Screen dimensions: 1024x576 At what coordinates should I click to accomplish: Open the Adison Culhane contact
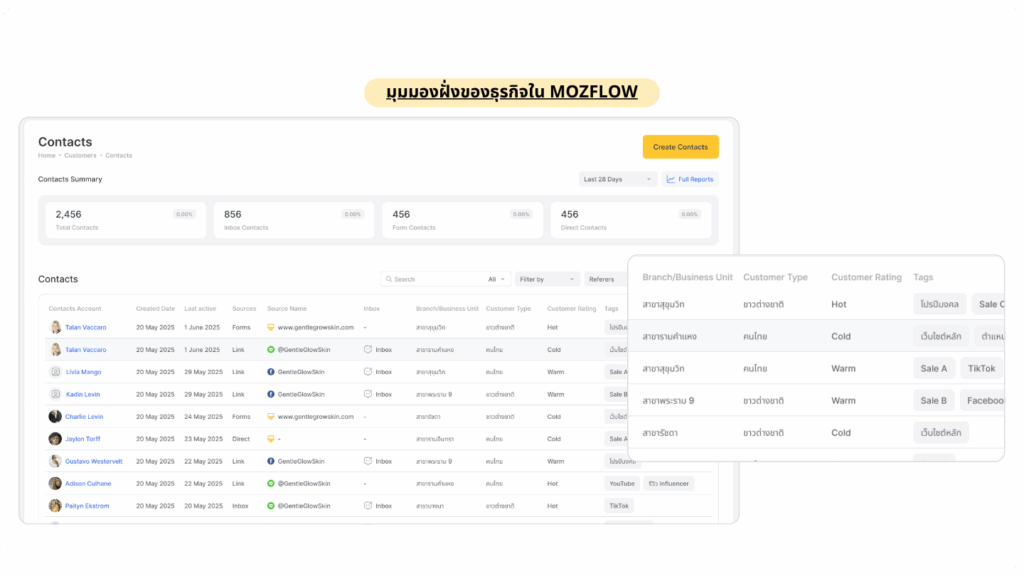point(88,483)
